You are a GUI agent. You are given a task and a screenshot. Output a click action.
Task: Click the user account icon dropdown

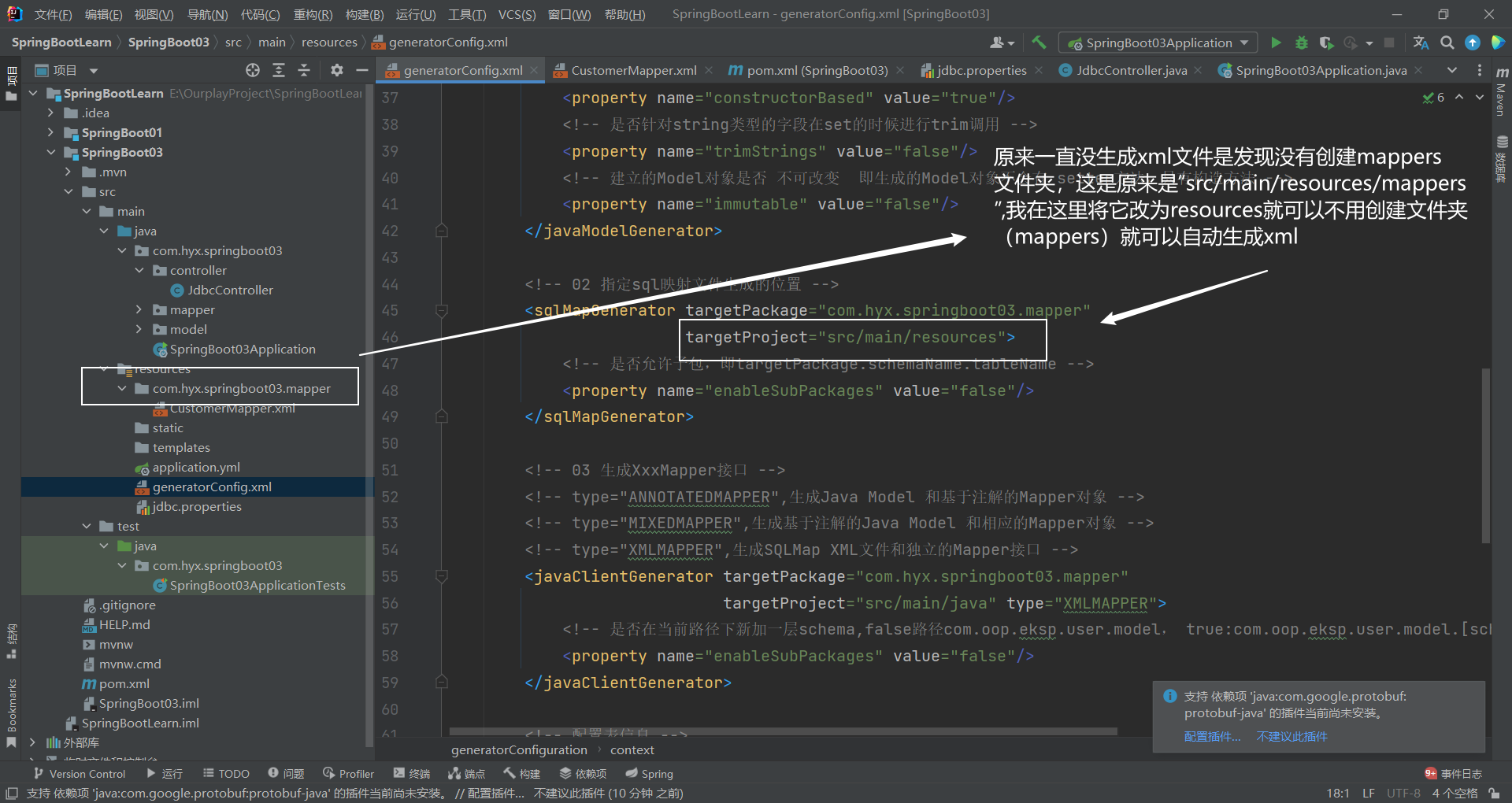tap(1002, 43)
